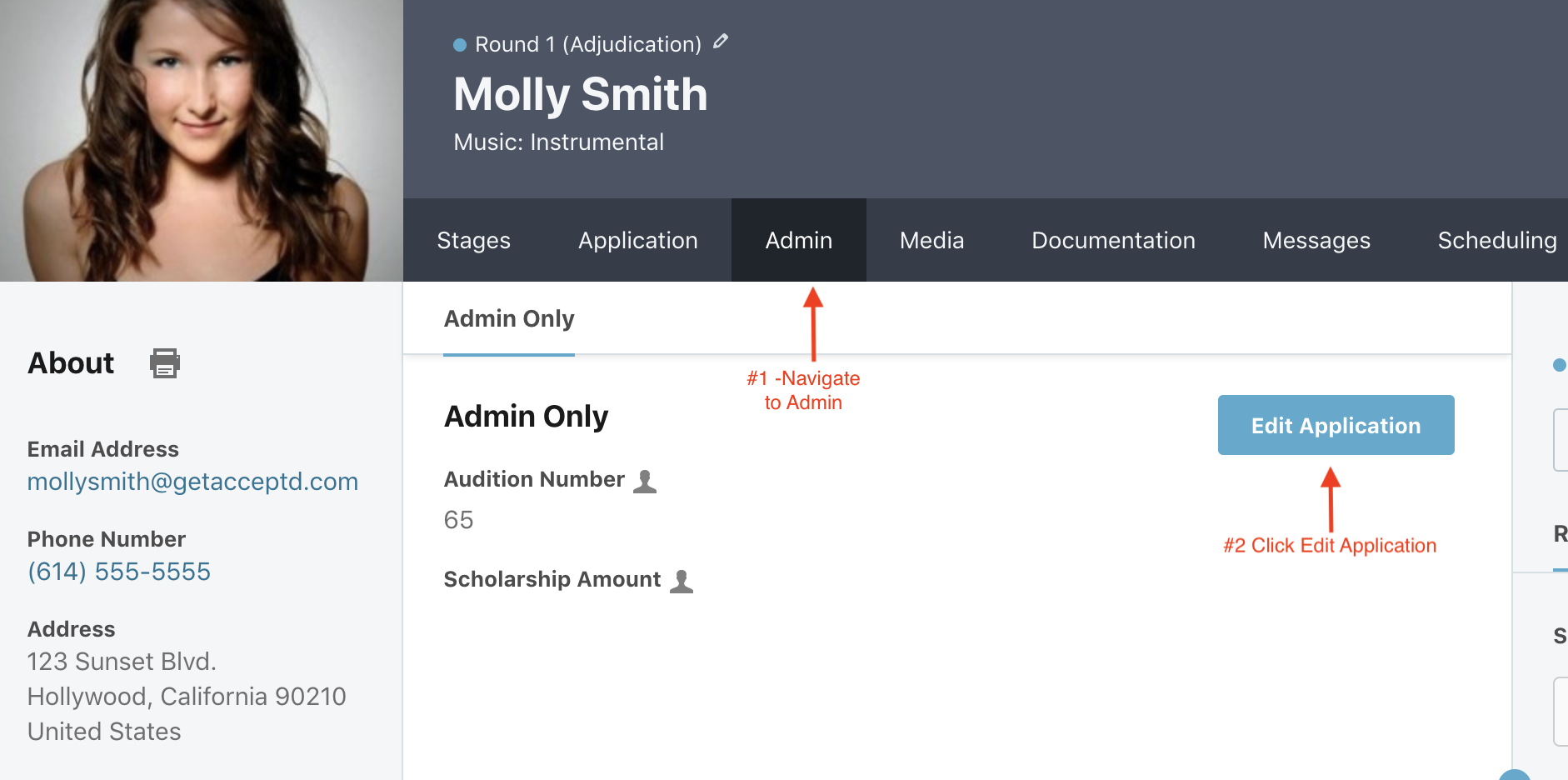
Task: Open the Stages tab
Action: pos(473,240)
